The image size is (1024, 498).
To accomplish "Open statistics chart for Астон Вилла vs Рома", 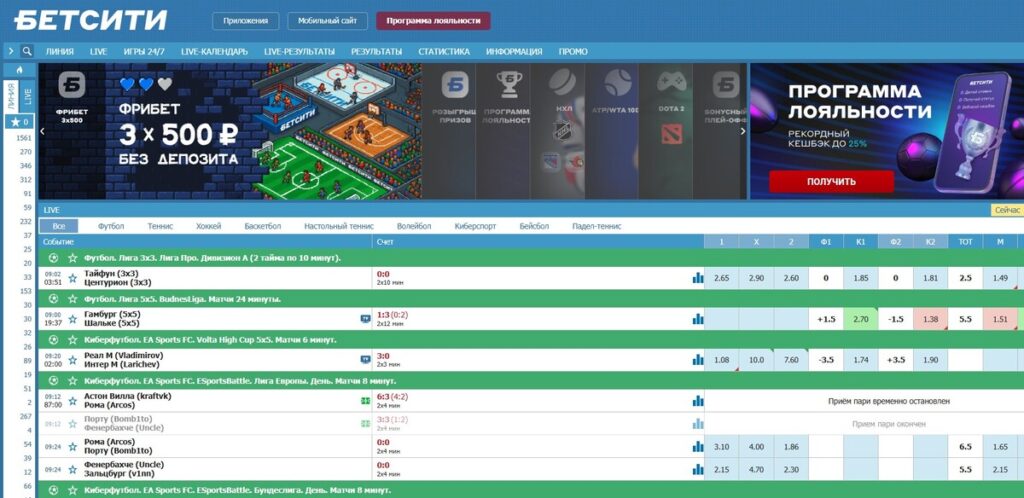I will (x=698, y=401).
